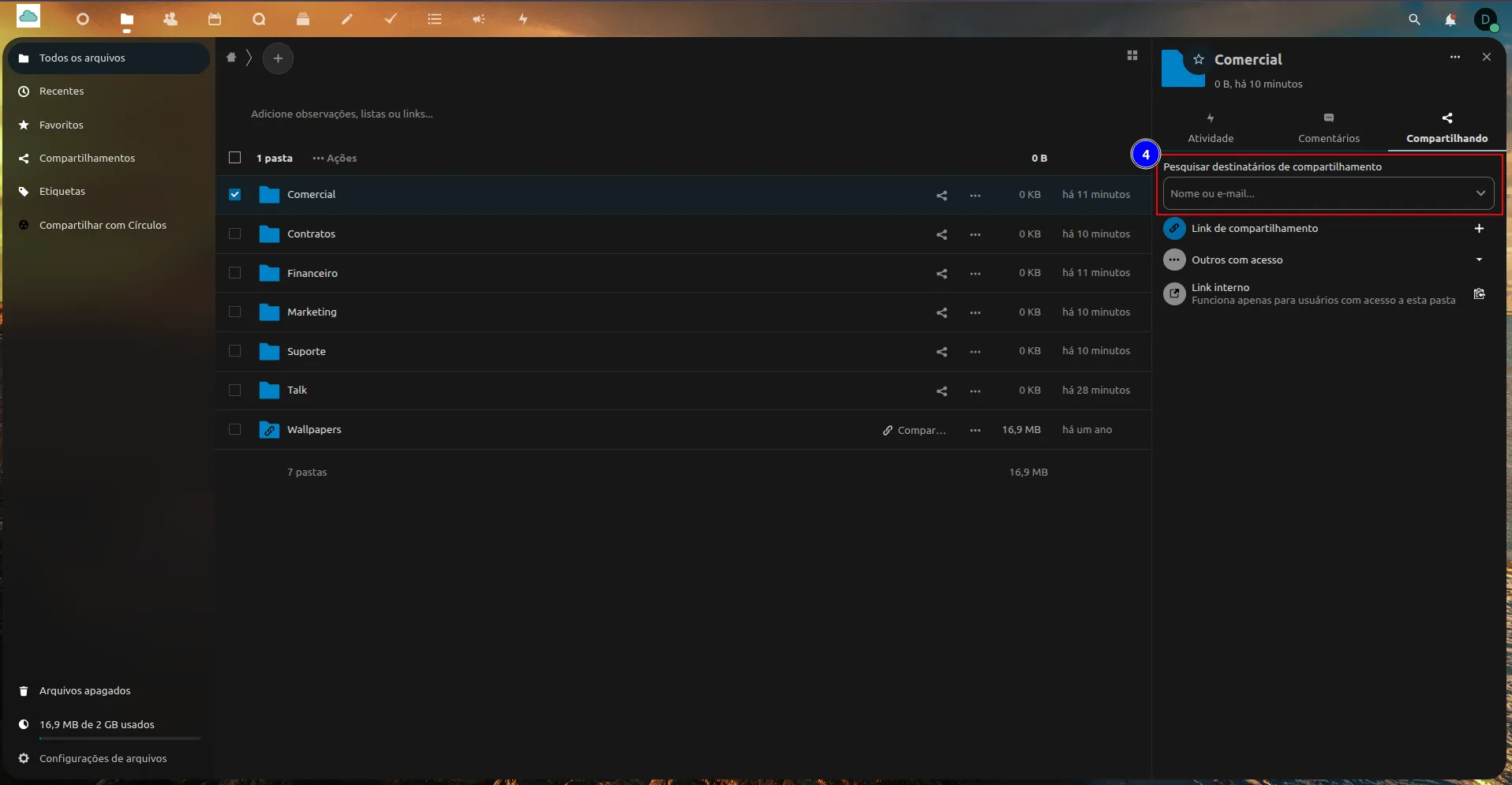Open the Talk chat app icon
Screen dimensions: 1512x785
[259, 19]
